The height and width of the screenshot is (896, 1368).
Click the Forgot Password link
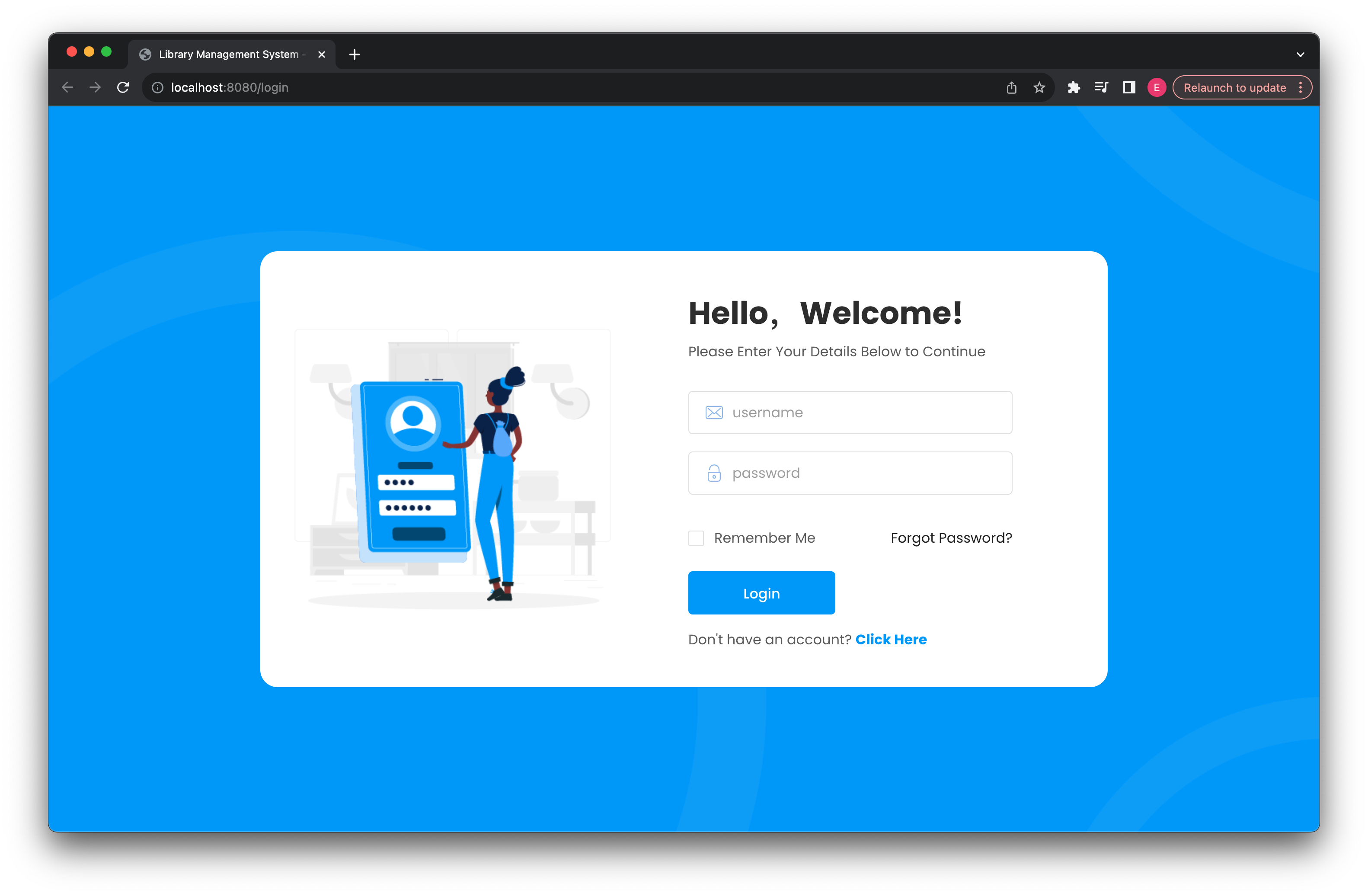point(952,538)
